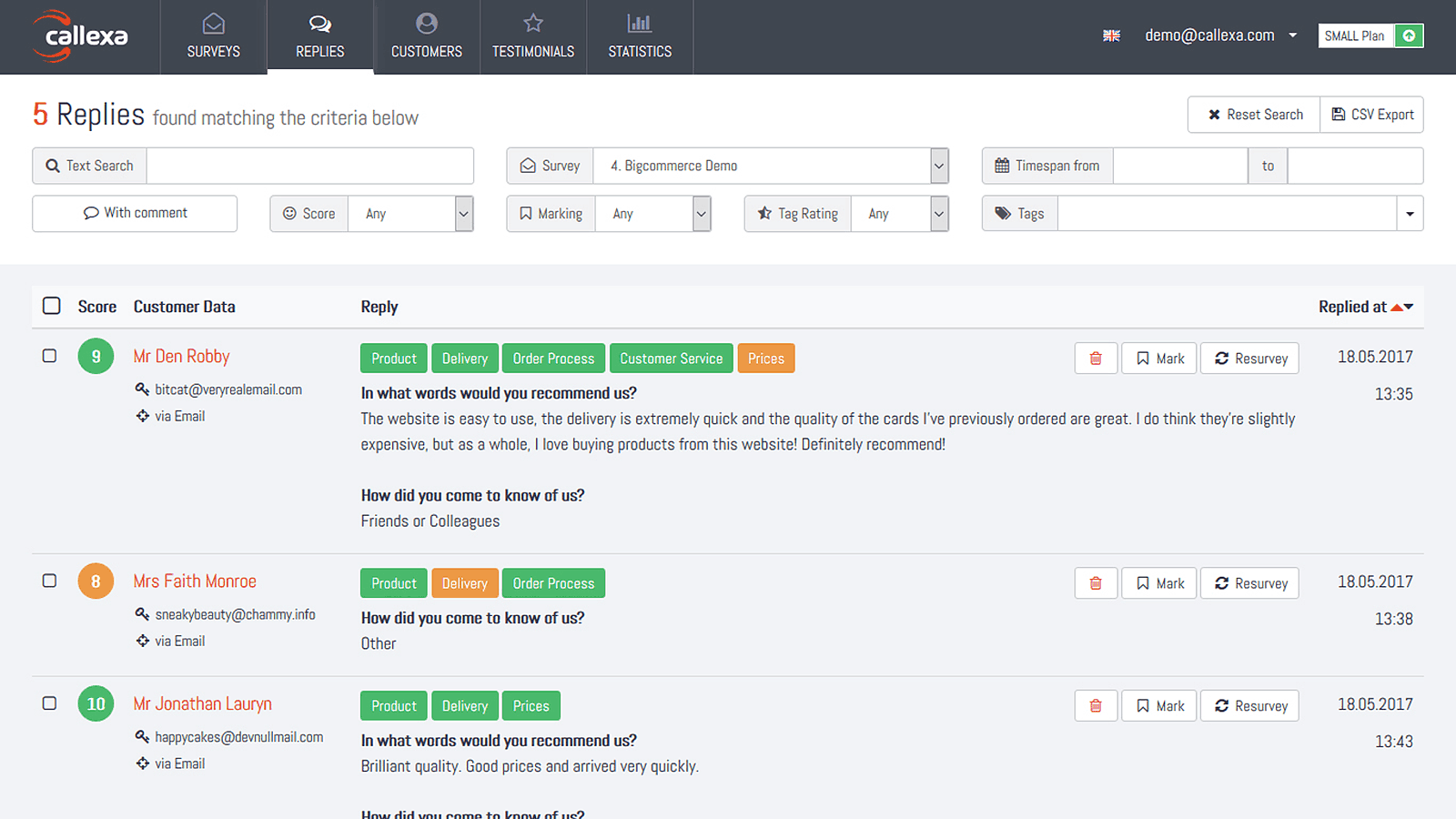Screen dimensions: 1456x819
Task: Switch to the Replies tab
Action: pos(319,36)
